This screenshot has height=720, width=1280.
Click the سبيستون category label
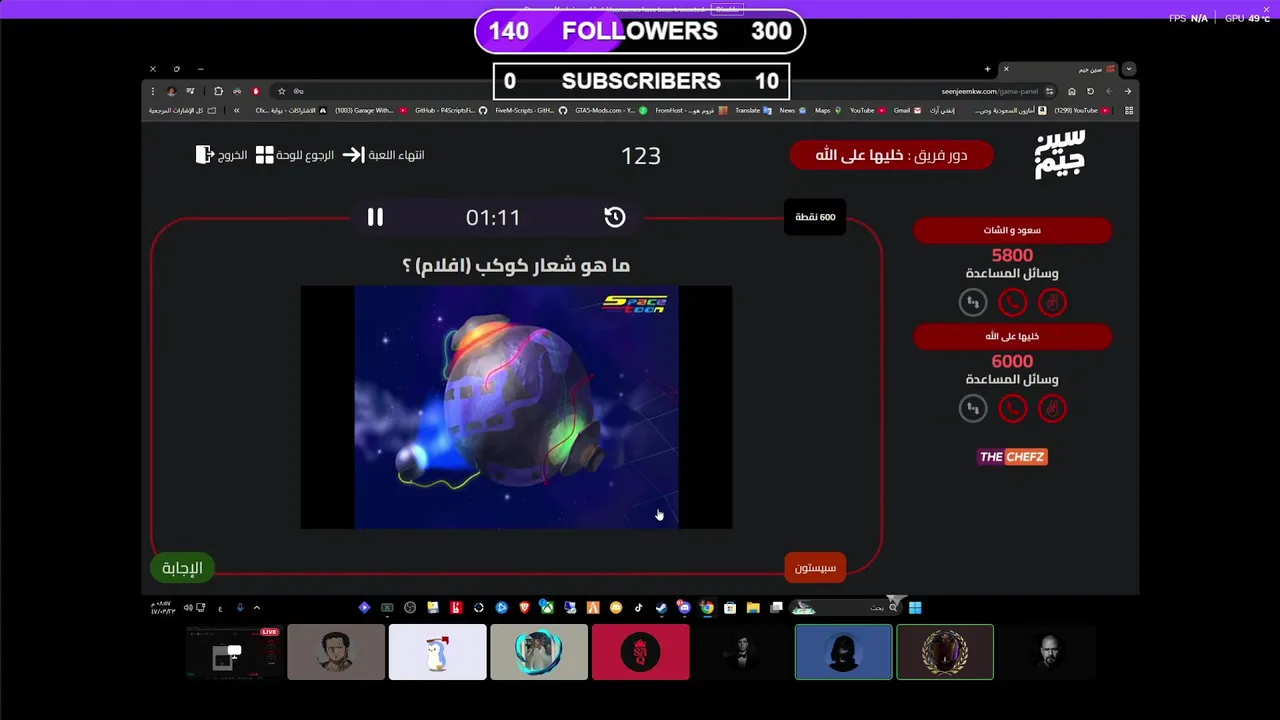click(x=815, y=568)
